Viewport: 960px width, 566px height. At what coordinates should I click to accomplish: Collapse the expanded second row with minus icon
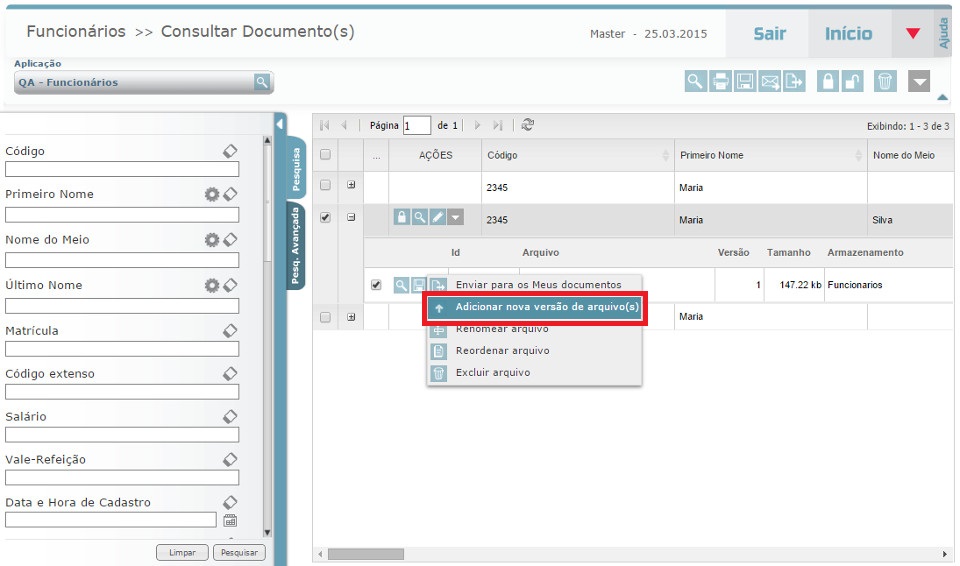coord(351,218)
